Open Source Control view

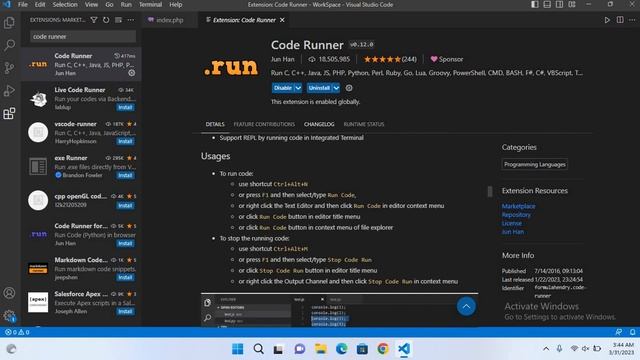[x=9, y=68]
